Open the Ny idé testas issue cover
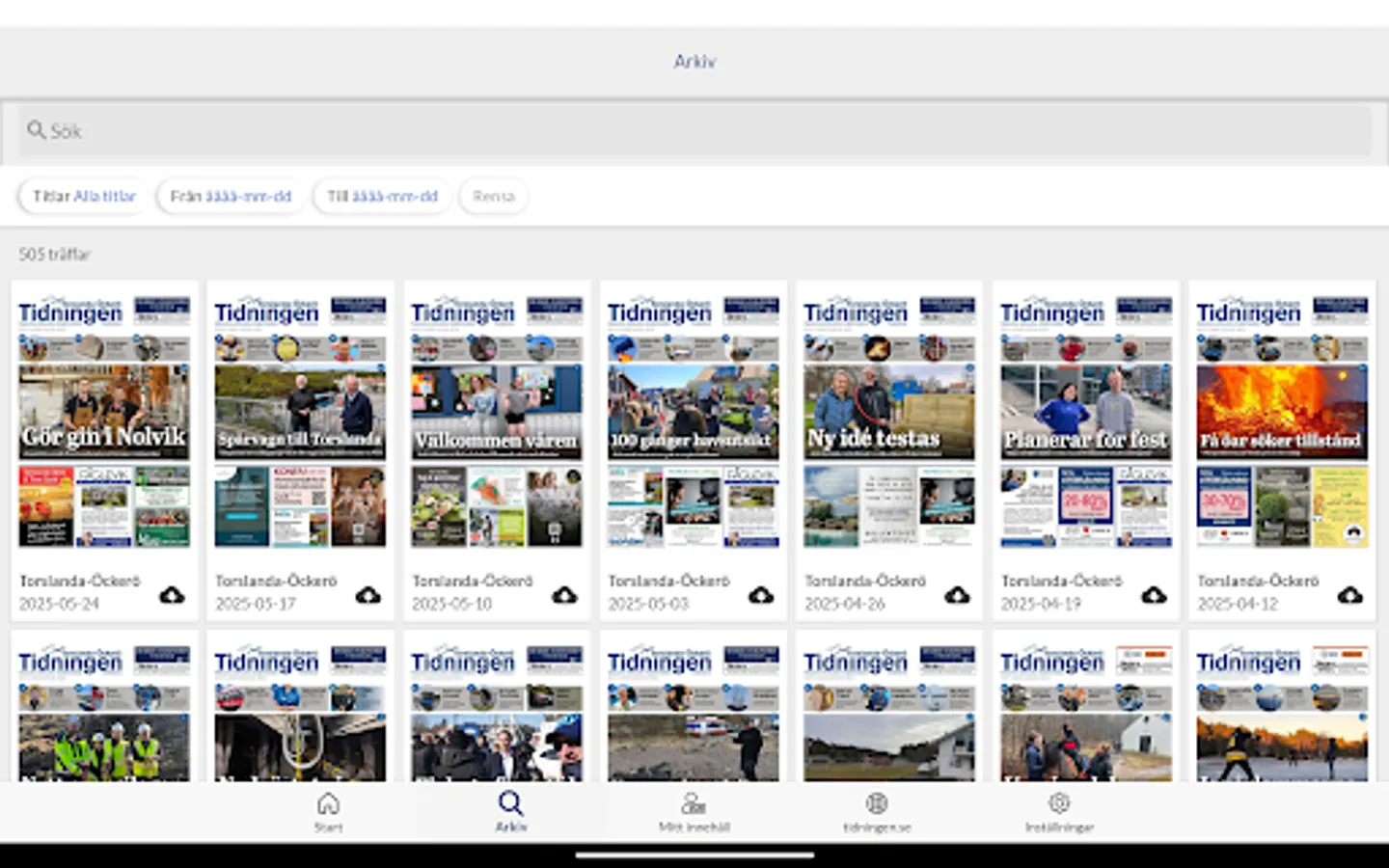Image resolution: width=1389 pixels, height=868 pixels. (x=889, y=421)
